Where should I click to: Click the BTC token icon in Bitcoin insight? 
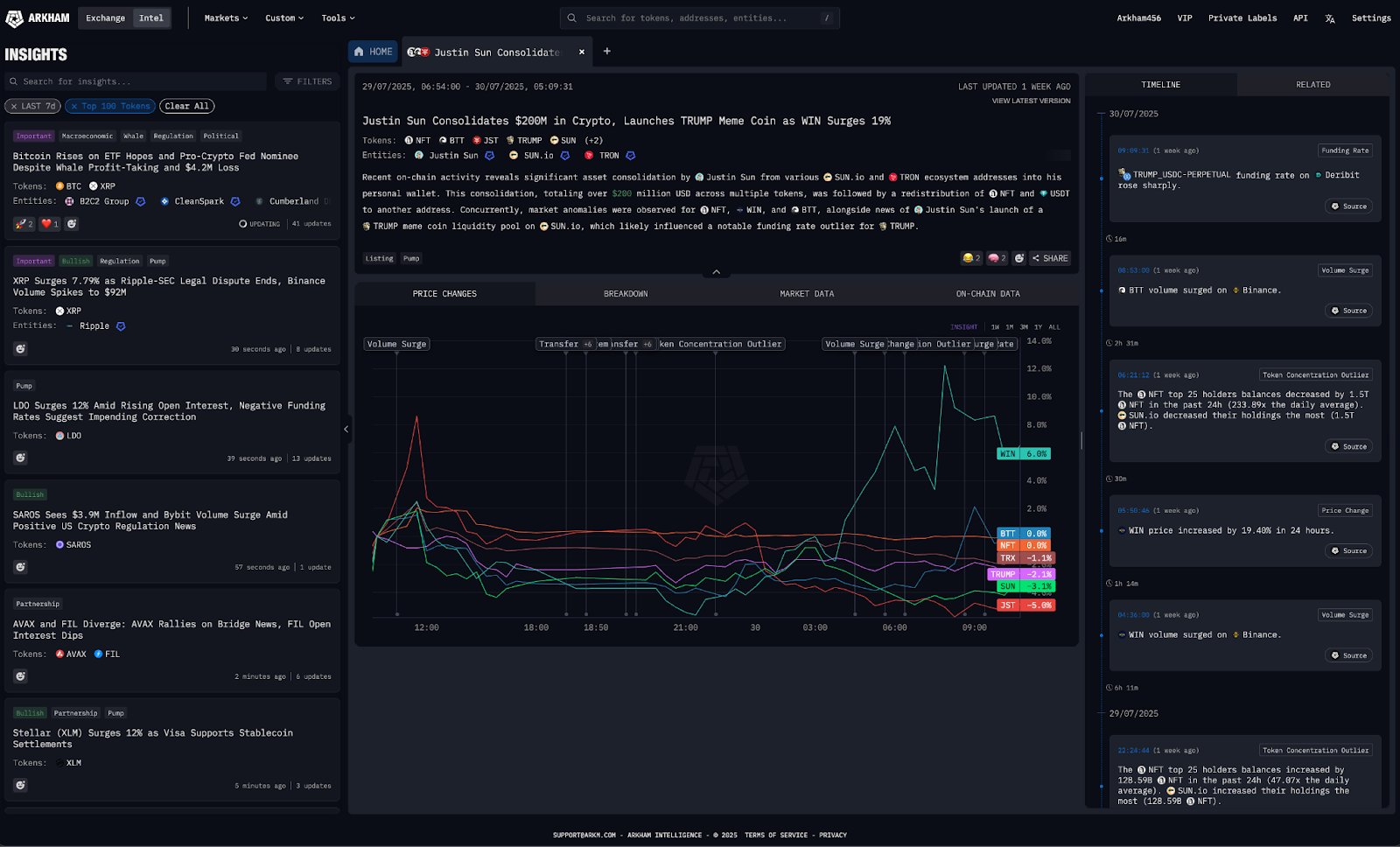click(59, 186)
